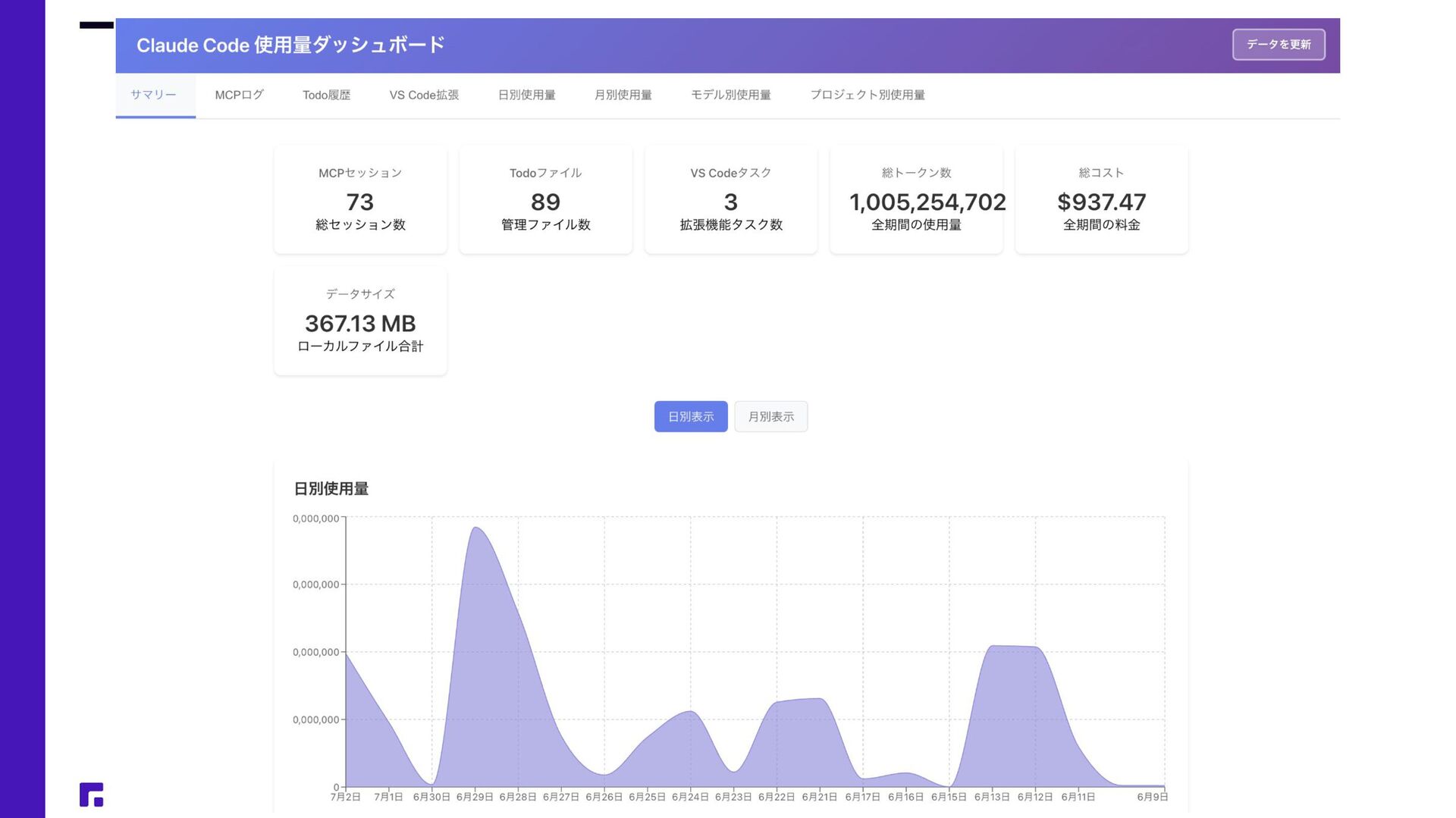This screenshot has width=1456, height=818.
Task: Click the 日別使用量 chart heading
Action: (x=331, y=489)
